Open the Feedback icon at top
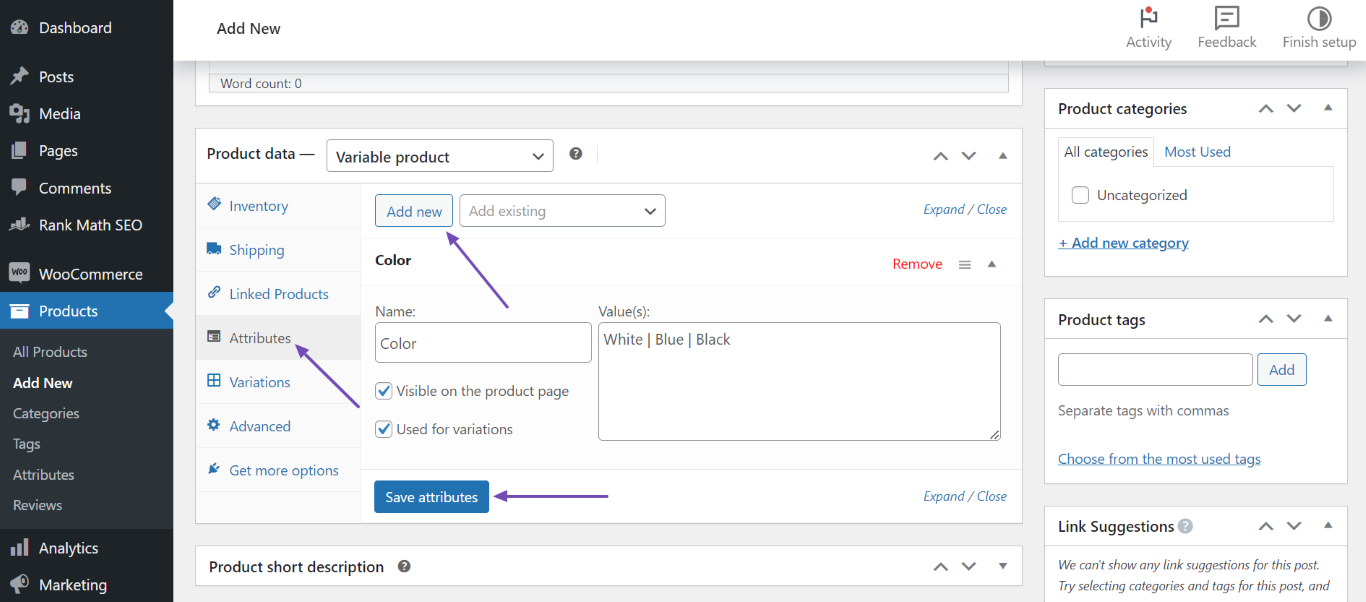 (1226, 18)
